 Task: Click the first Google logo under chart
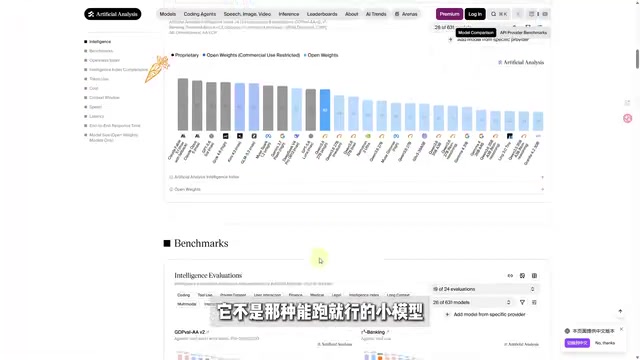(282, 136)
